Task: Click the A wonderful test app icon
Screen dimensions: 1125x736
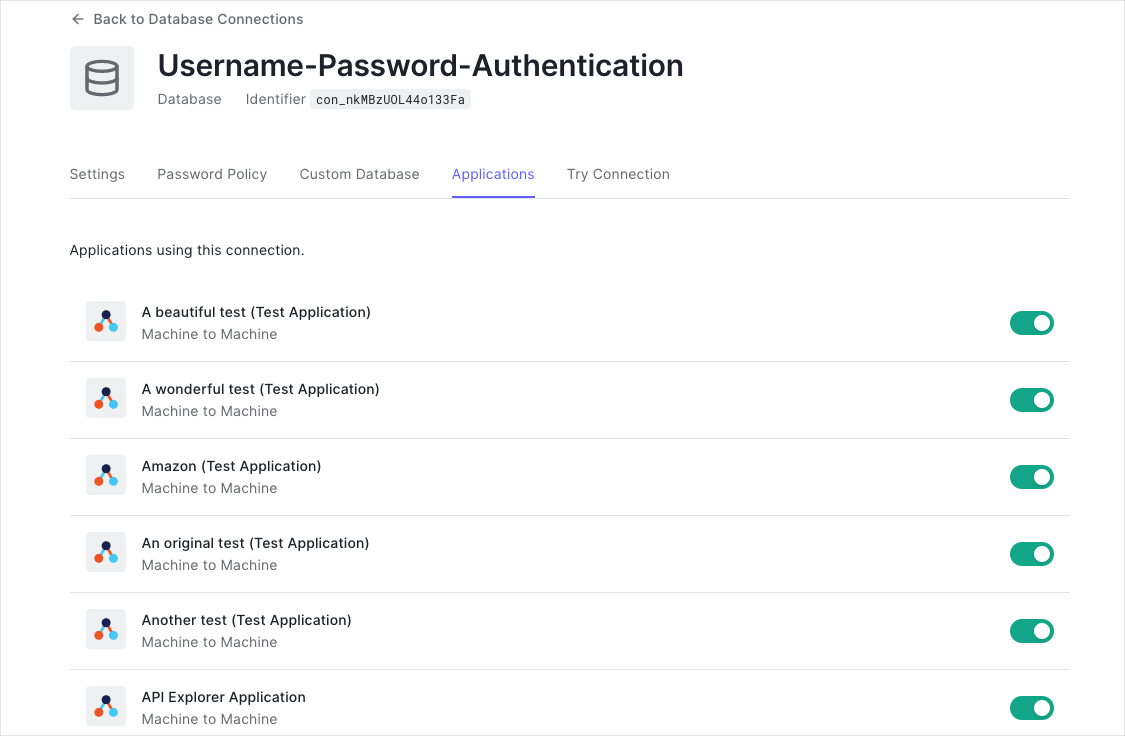Action: [106, 398]
